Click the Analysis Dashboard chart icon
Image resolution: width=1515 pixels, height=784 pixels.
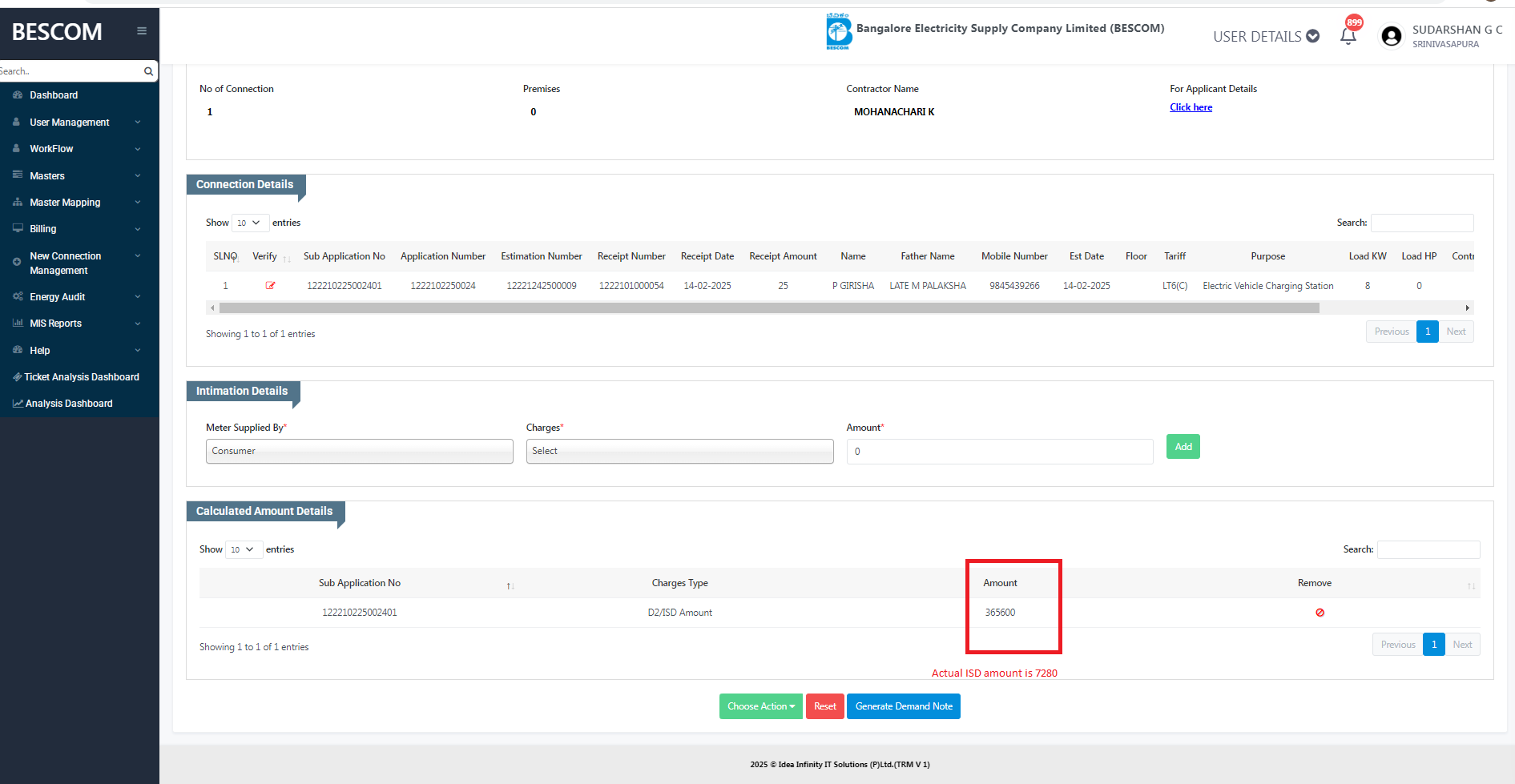click(x=18, y=404)
